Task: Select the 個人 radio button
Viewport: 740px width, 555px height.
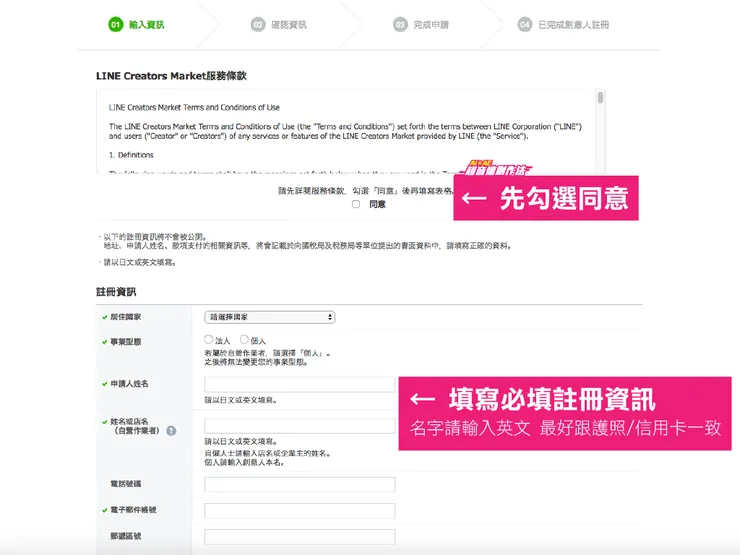Action: pyautogui.click(x=244, y=339)
